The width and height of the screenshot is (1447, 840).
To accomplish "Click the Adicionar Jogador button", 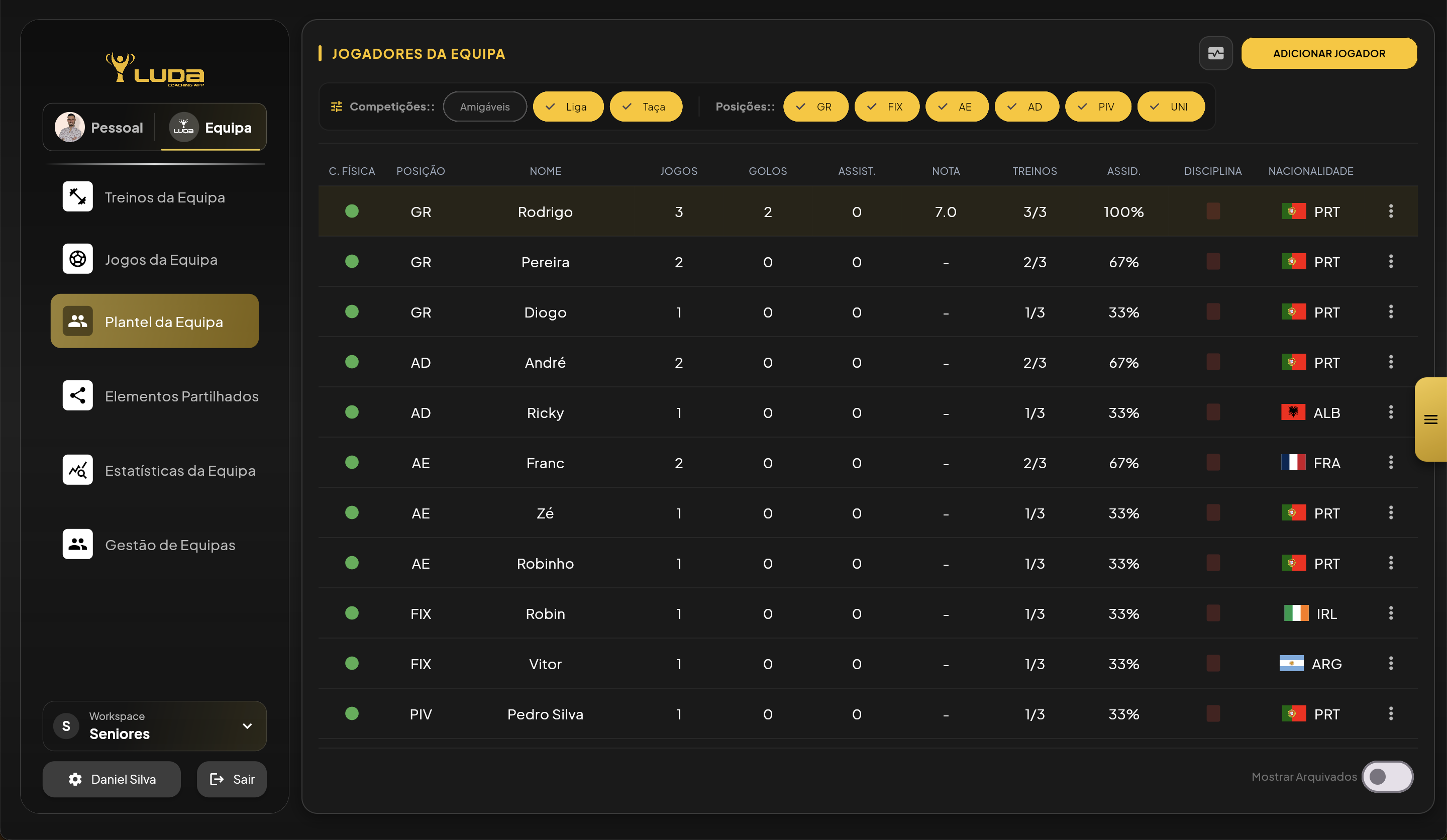I will 1329,53.
